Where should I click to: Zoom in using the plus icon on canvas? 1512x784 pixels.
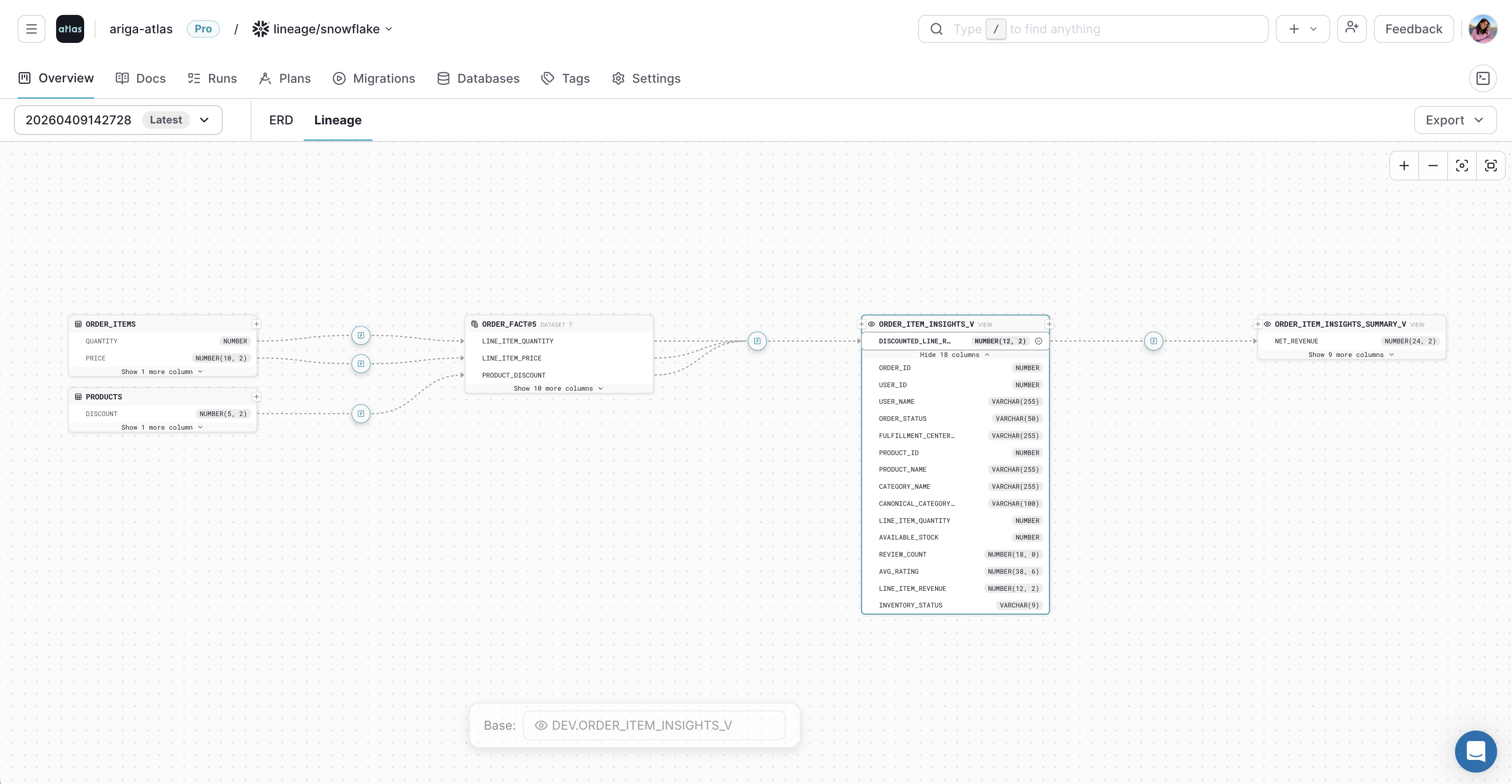coord(1404,166)
